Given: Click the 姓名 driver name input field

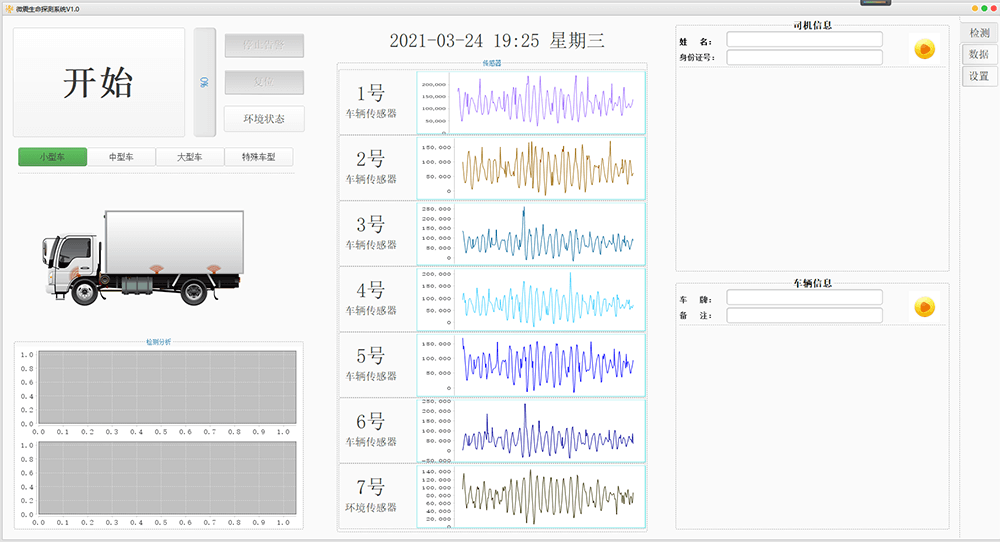Looking at the screenshot, I should 805,40.
